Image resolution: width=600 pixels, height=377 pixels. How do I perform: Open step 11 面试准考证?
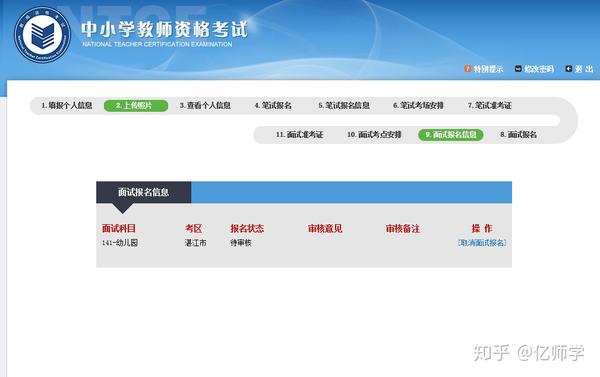pos(299,135)
